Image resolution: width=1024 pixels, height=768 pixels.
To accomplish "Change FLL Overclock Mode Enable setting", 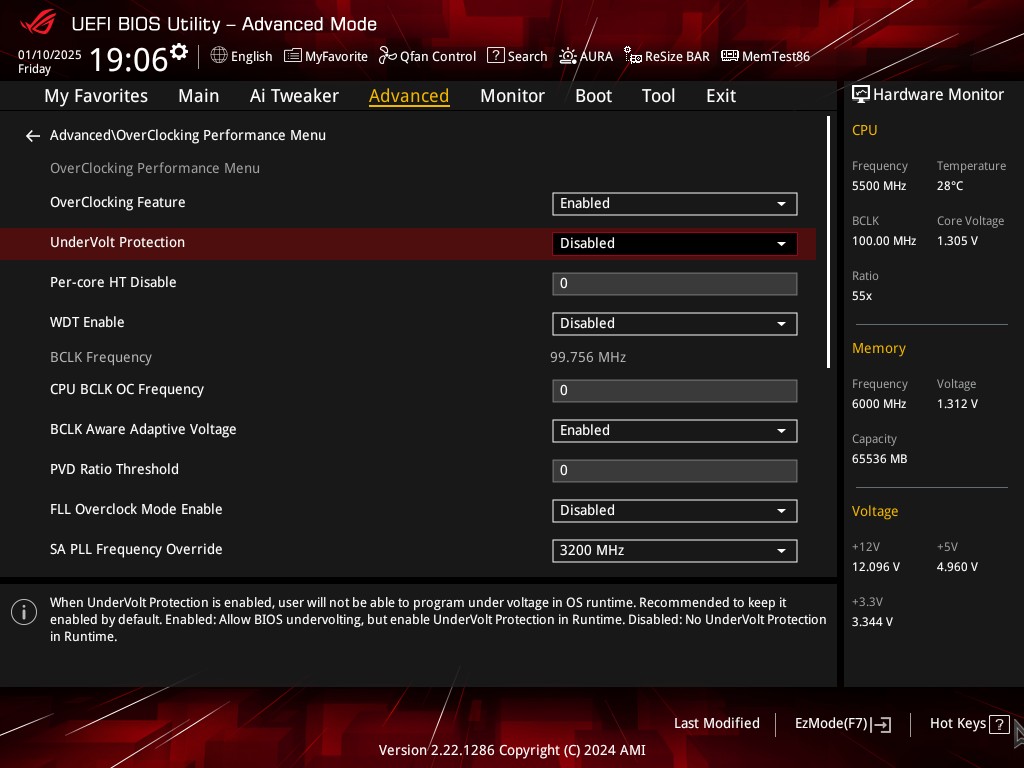I will click(x=674, y=510).
